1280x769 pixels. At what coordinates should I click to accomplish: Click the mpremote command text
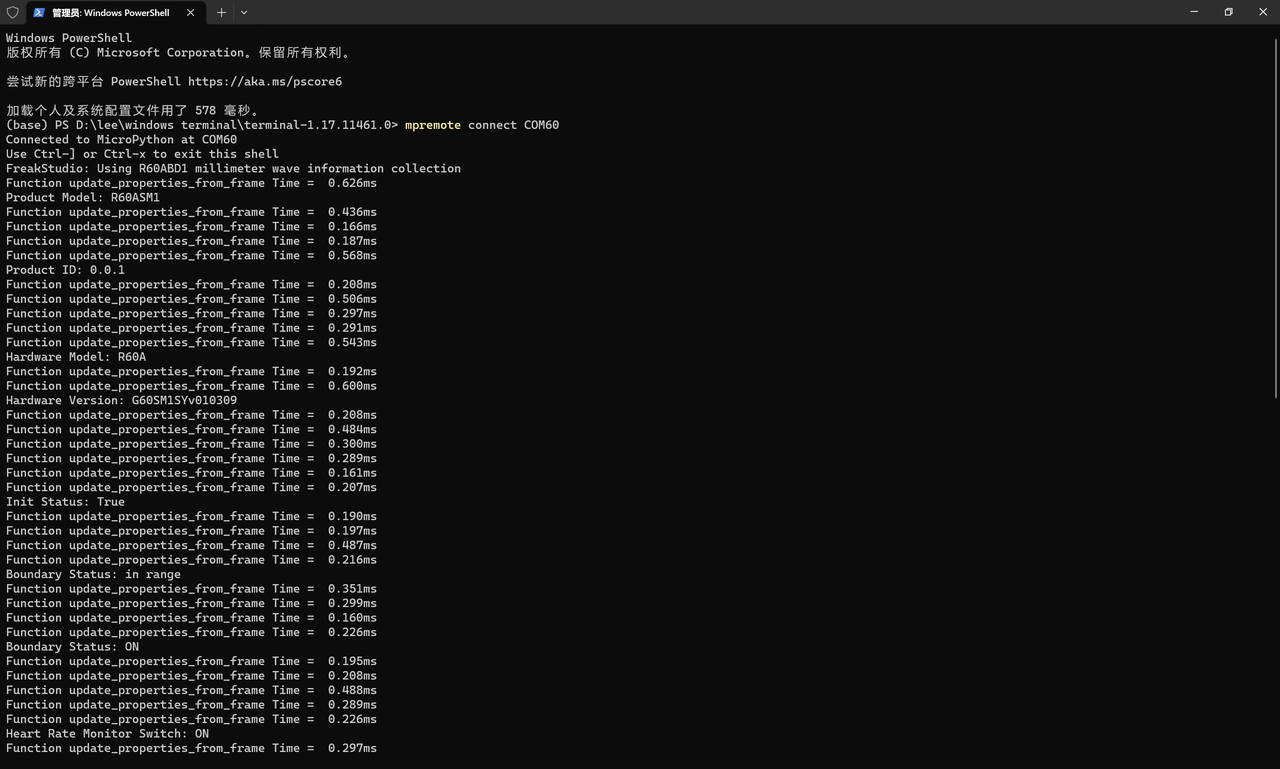tap(433, 125)
